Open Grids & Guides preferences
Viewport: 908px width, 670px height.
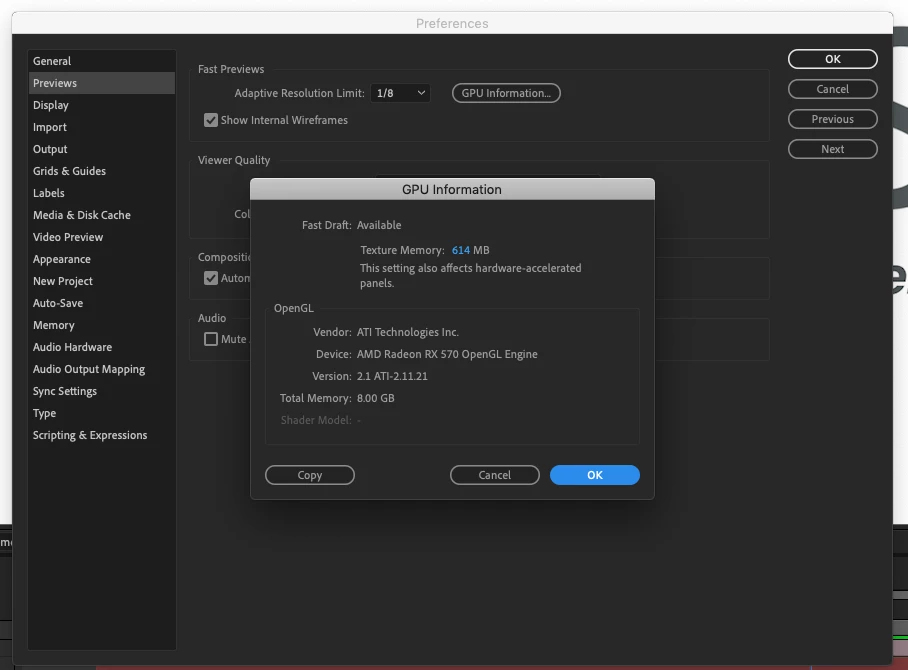(x=101, y=171)
